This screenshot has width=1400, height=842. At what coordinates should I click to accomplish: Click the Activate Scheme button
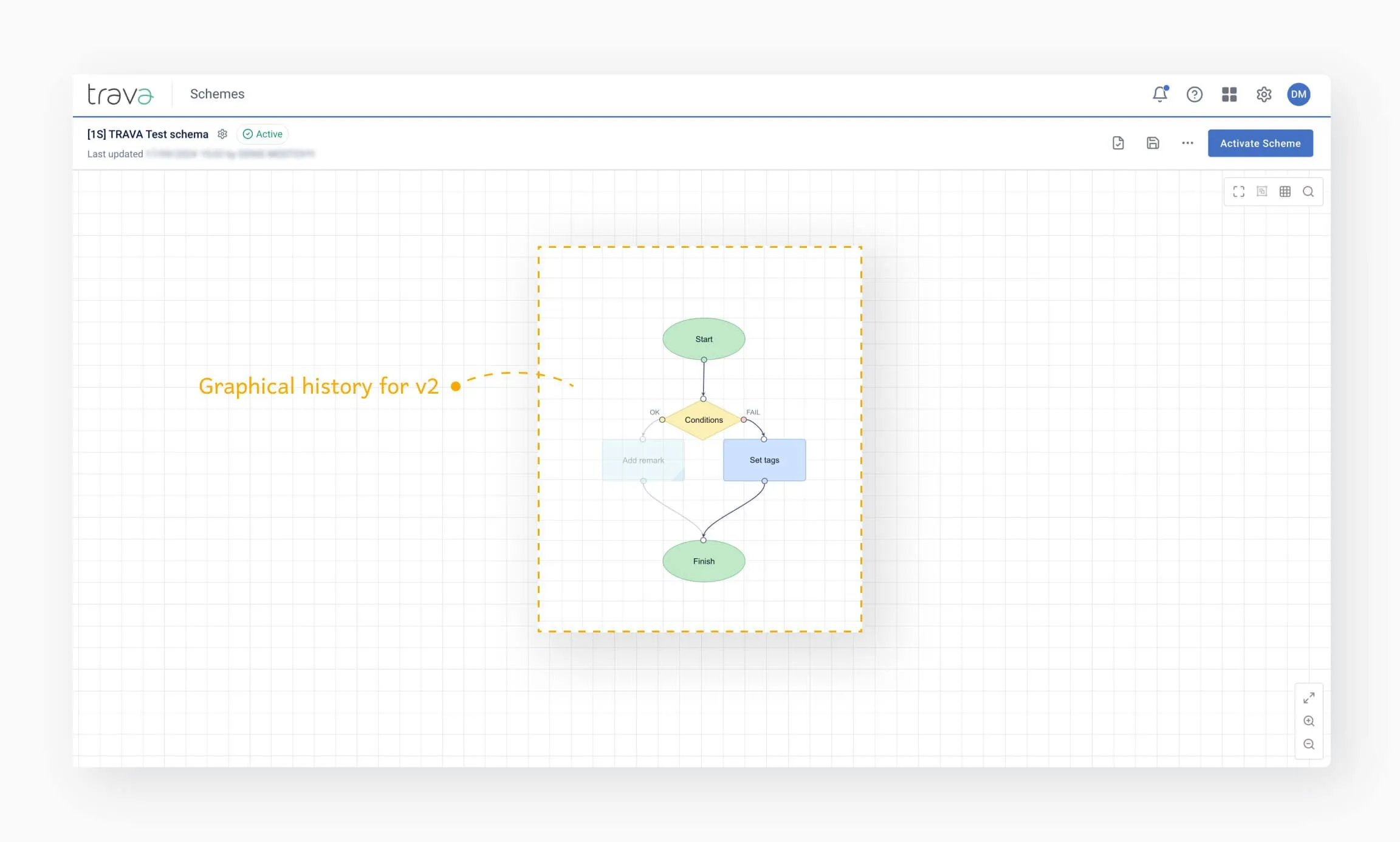(1260, 143)
